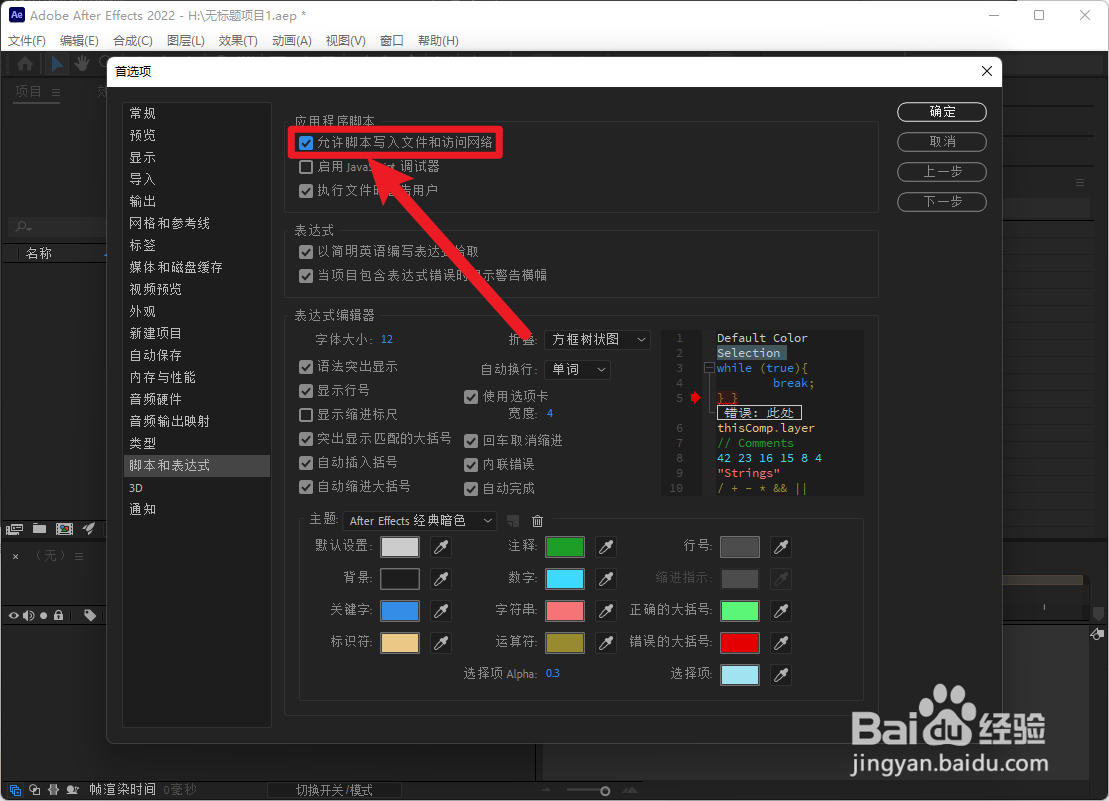Select 自动保存 in preferences list
Image resolution: width=1109 pixels, height=801 pixels.
[197, 356]
